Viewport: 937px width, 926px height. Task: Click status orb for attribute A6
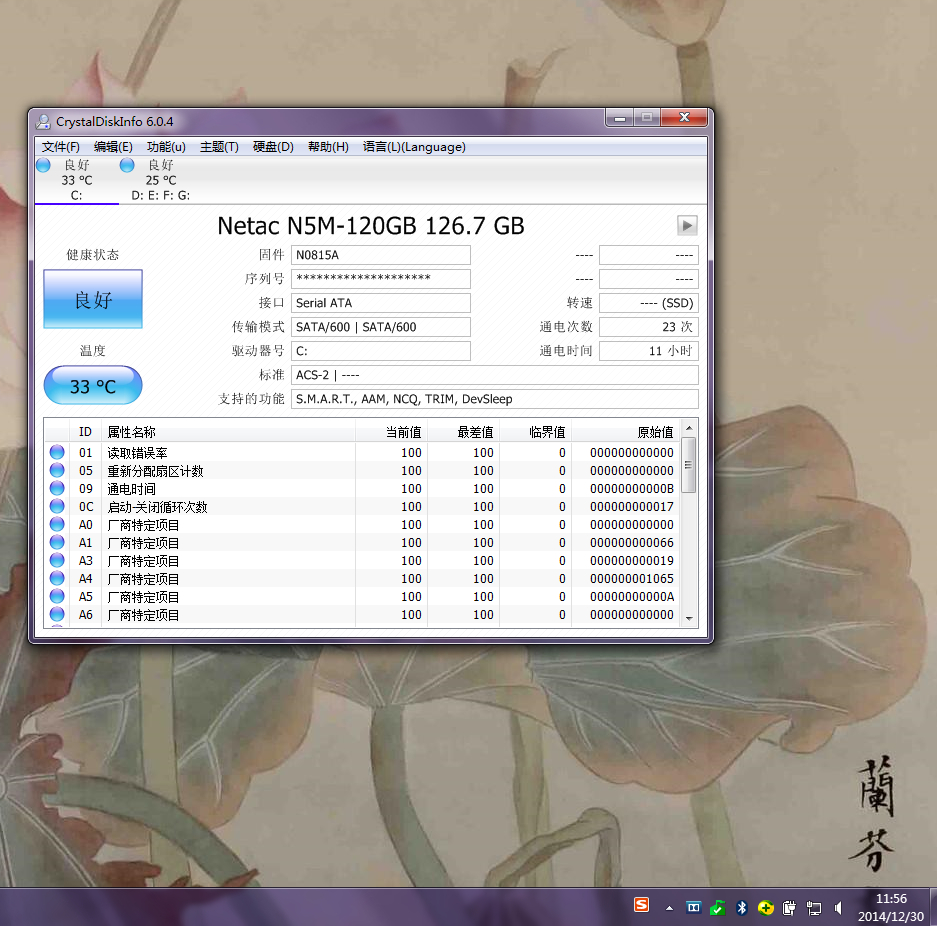pos(57,614)
